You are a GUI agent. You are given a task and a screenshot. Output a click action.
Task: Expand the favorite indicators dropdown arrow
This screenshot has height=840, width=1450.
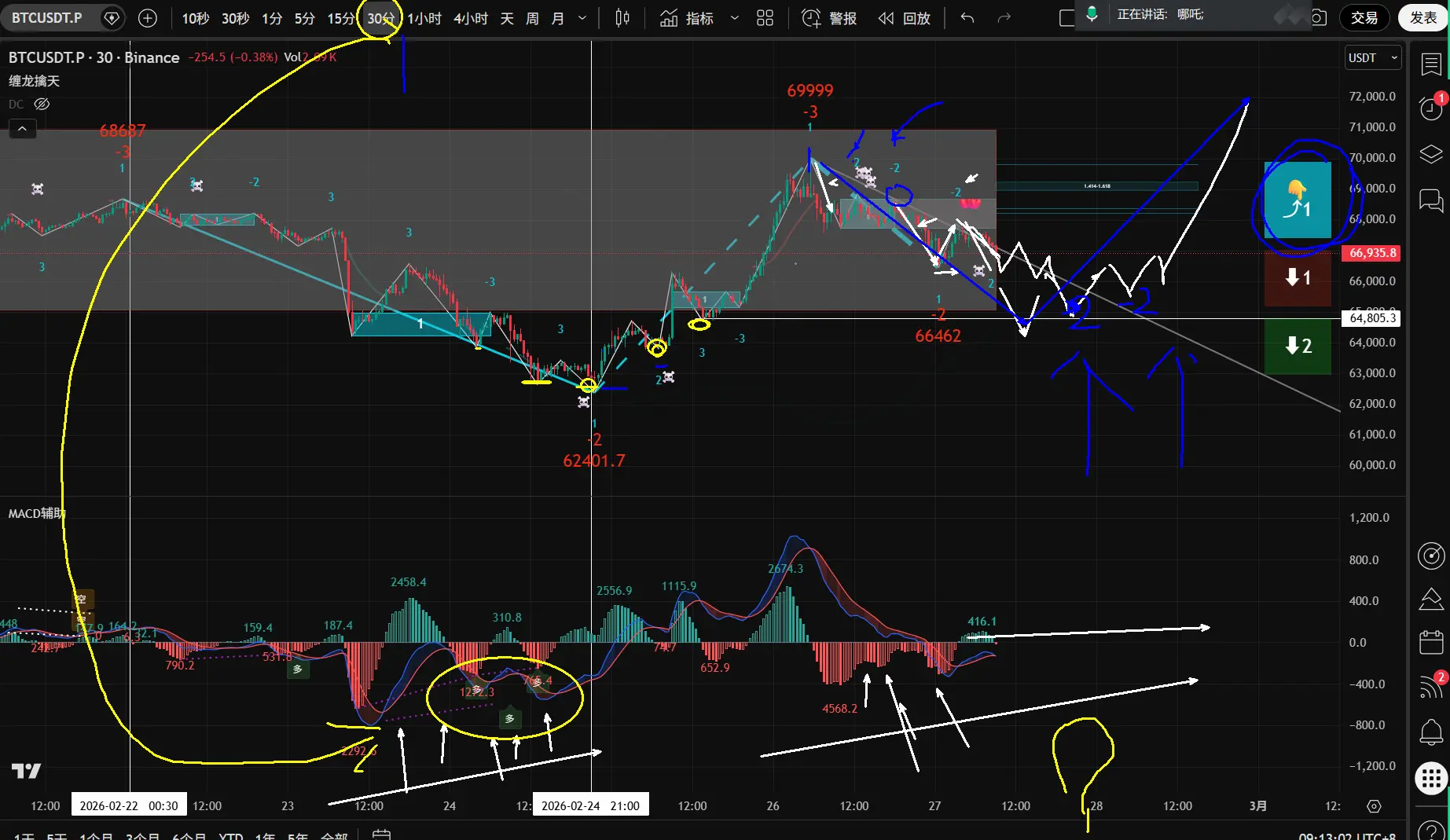(734, 18)
